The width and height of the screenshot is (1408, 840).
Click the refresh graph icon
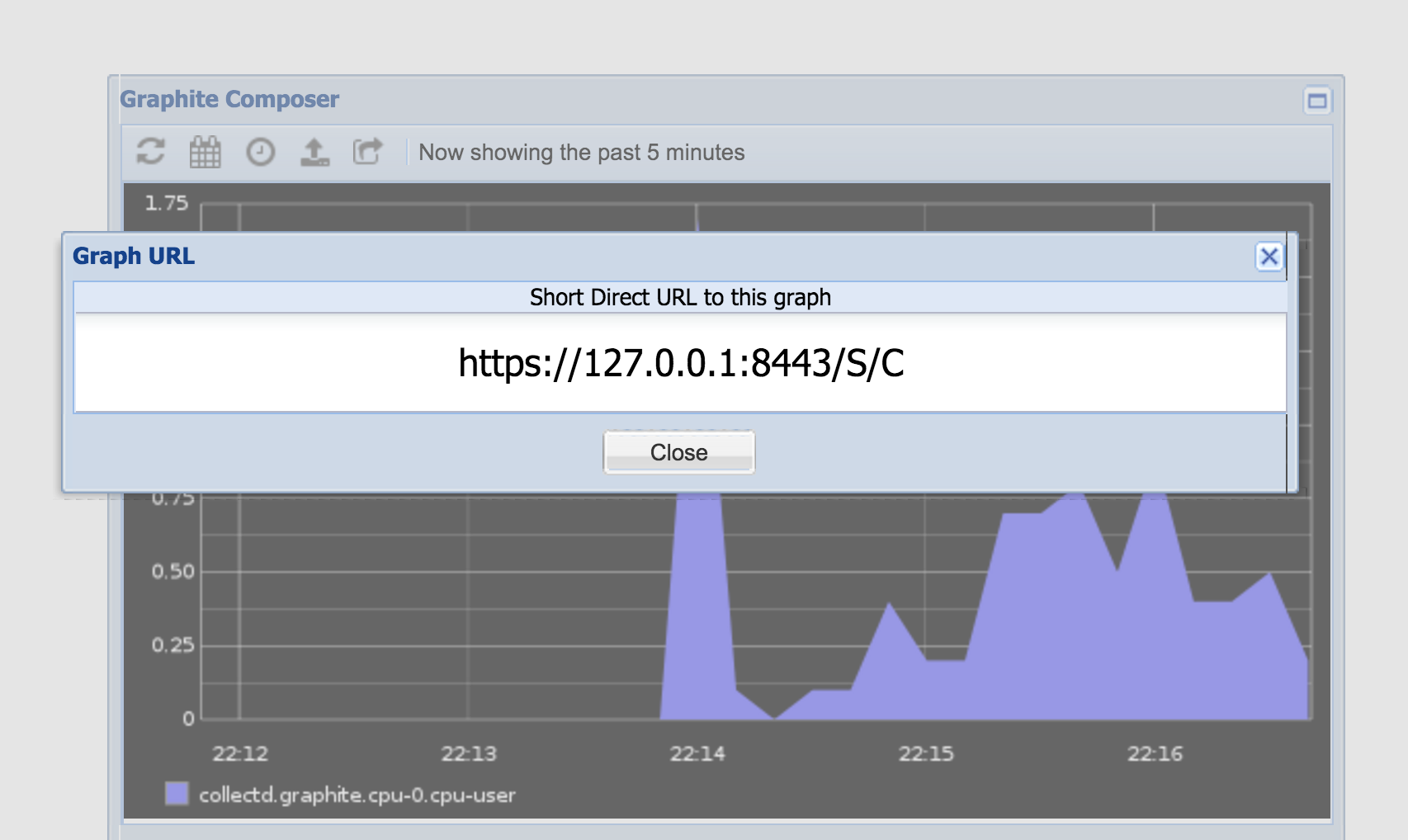pos(150,152)
